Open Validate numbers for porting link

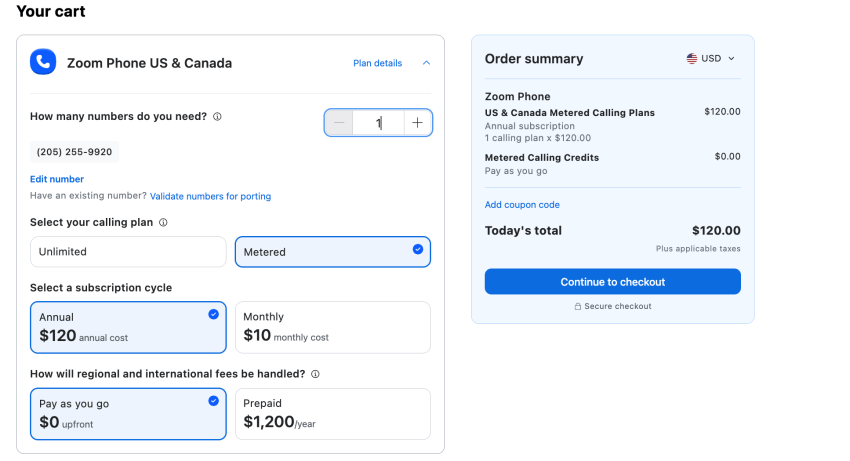[210, 196]
